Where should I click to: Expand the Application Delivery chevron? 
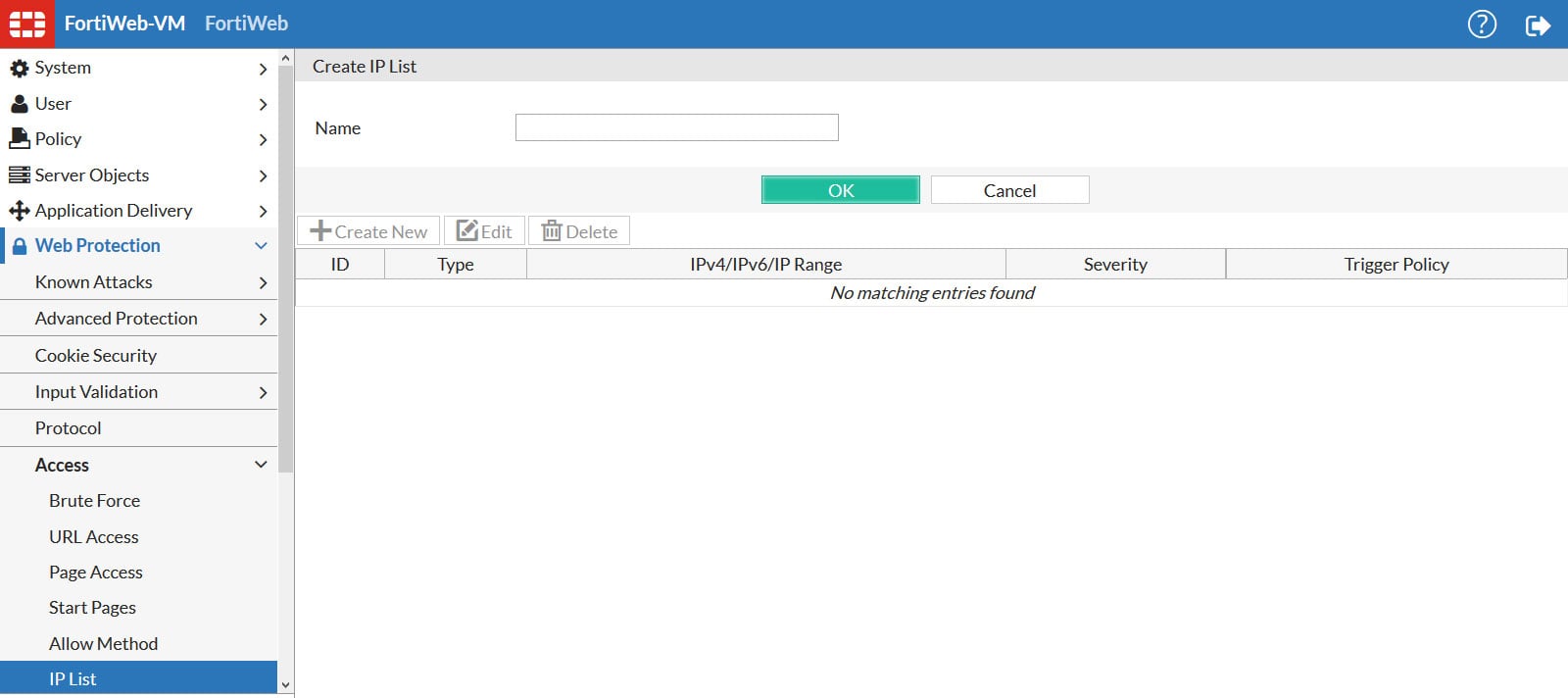(263, 211)
